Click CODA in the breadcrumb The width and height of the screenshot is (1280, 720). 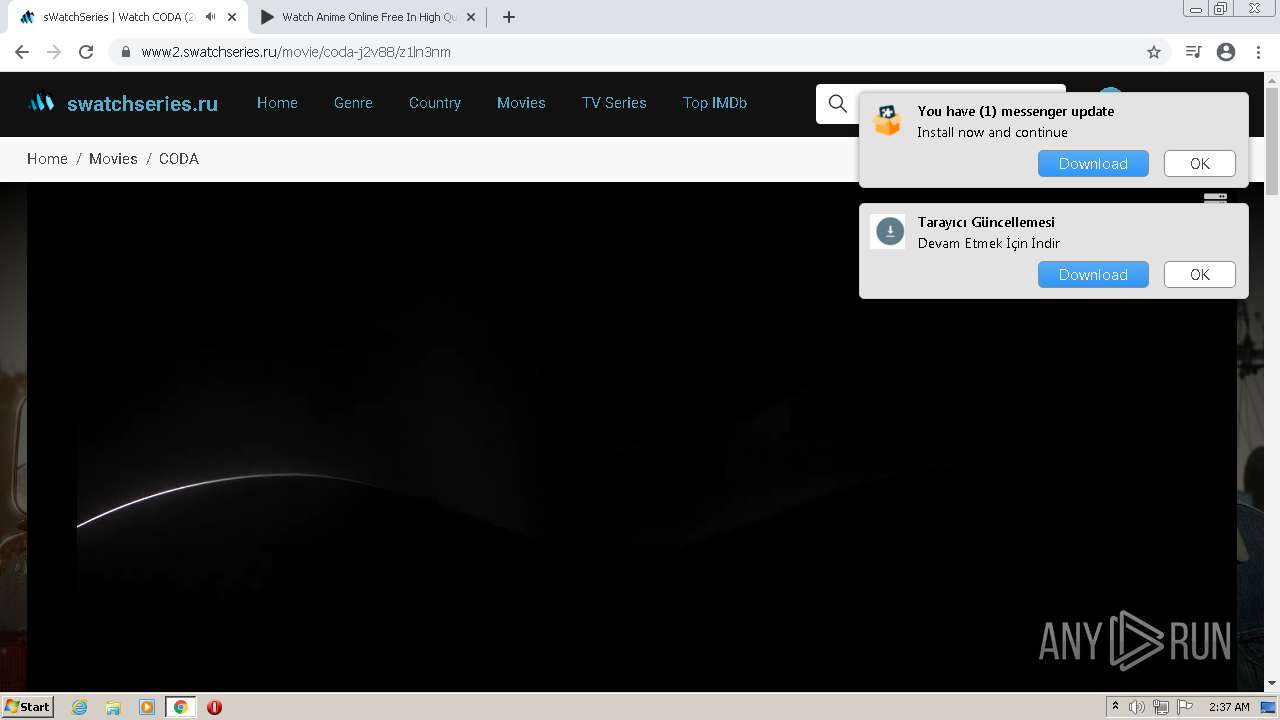[x=179, y=159]
